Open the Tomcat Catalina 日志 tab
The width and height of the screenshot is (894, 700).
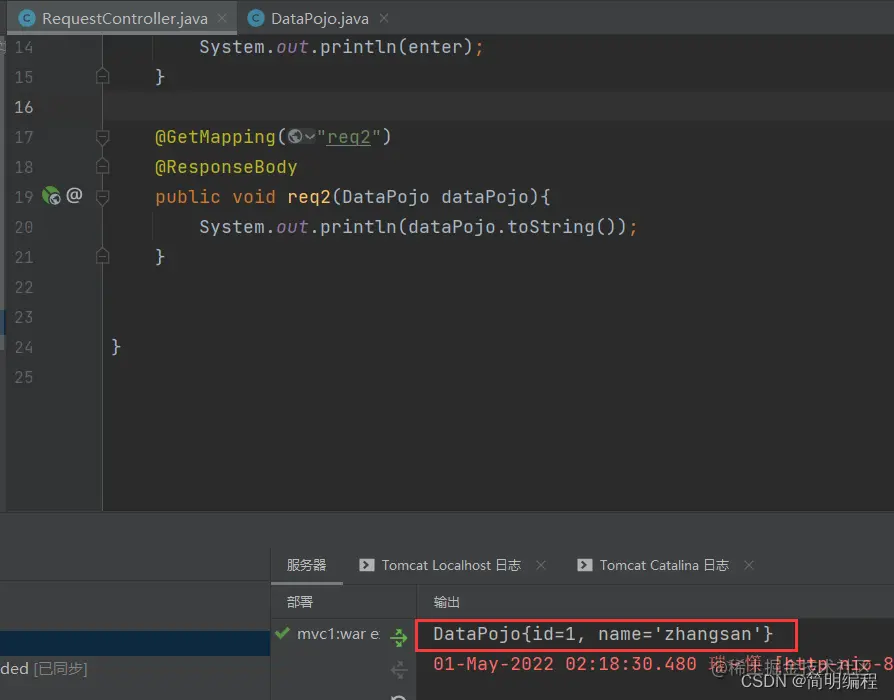pyautogui.click(x=664, y=565)
